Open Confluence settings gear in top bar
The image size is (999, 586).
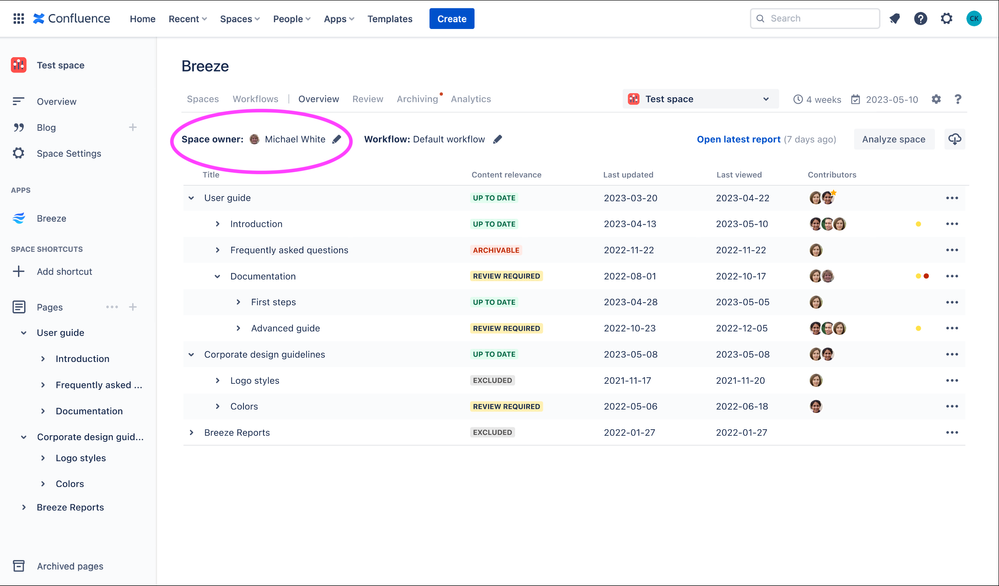tap(947, 18)
